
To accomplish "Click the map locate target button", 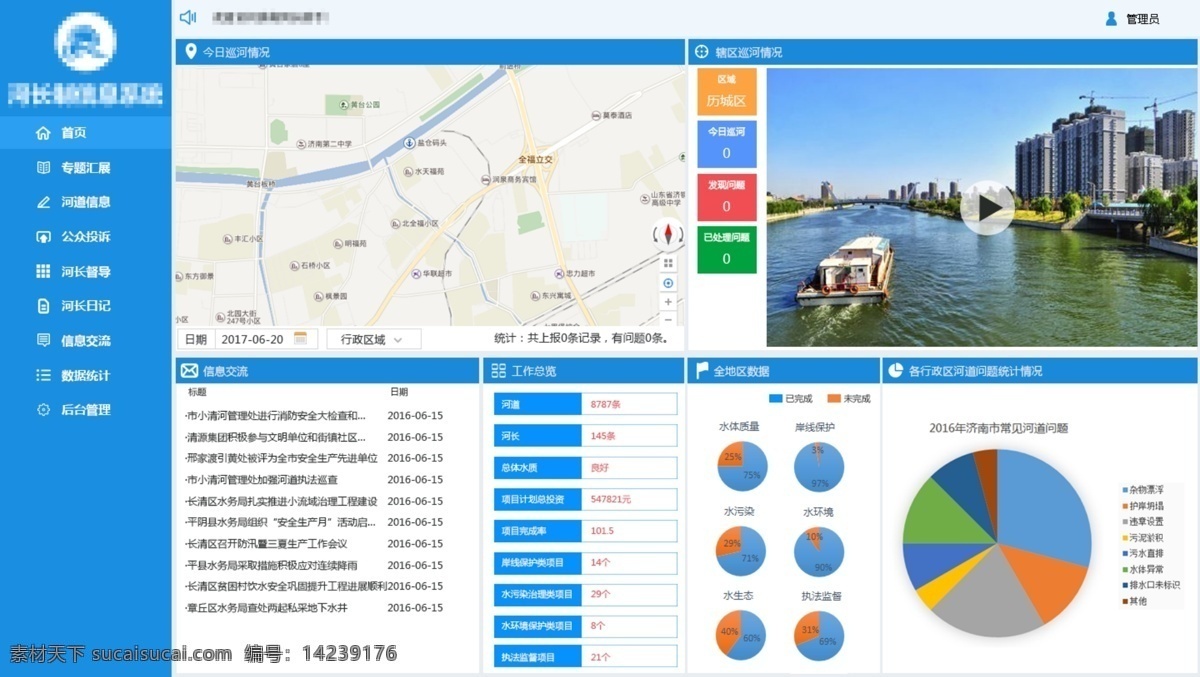I will [668, 283].
